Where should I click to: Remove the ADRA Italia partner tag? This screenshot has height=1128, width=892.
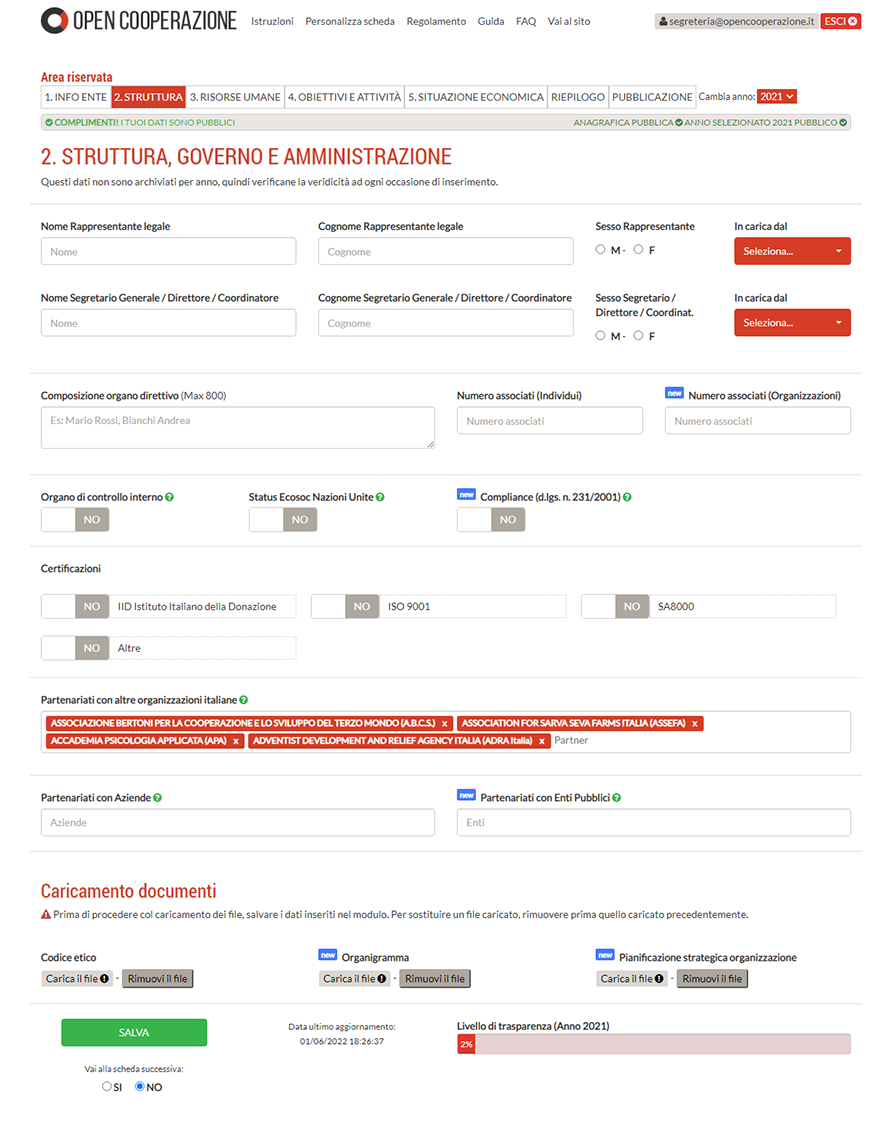[542, 741]
